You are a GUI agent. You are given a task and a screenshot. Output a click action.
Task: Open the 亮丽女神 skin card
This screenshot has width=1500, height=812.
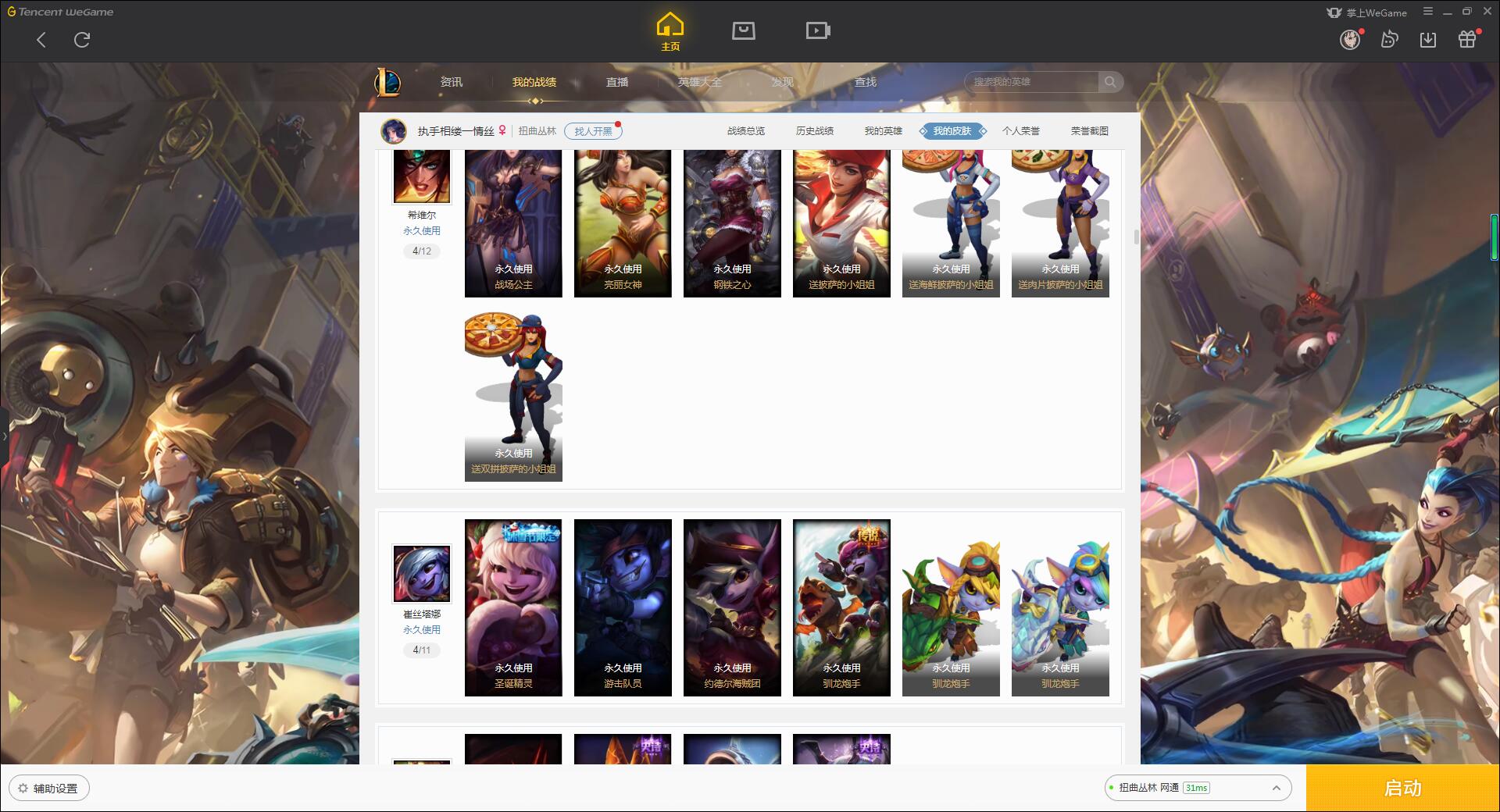point(623,223)
